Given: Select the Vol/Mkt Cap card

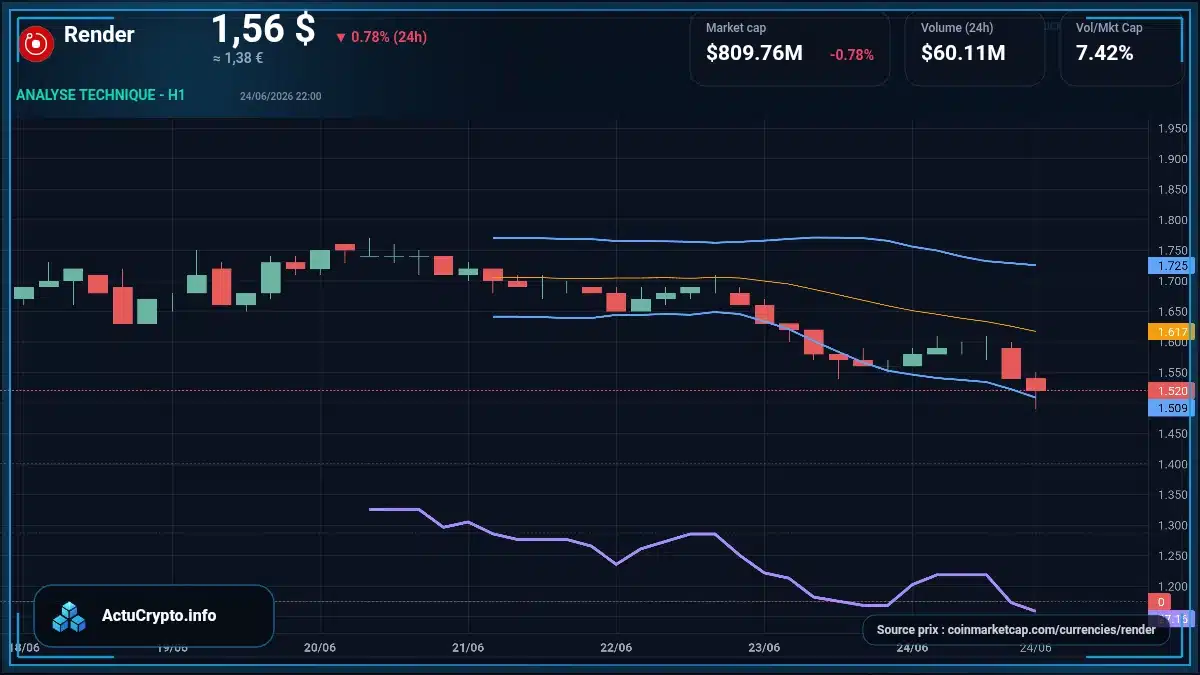Looking at the screenshot, I should 1121,47.
